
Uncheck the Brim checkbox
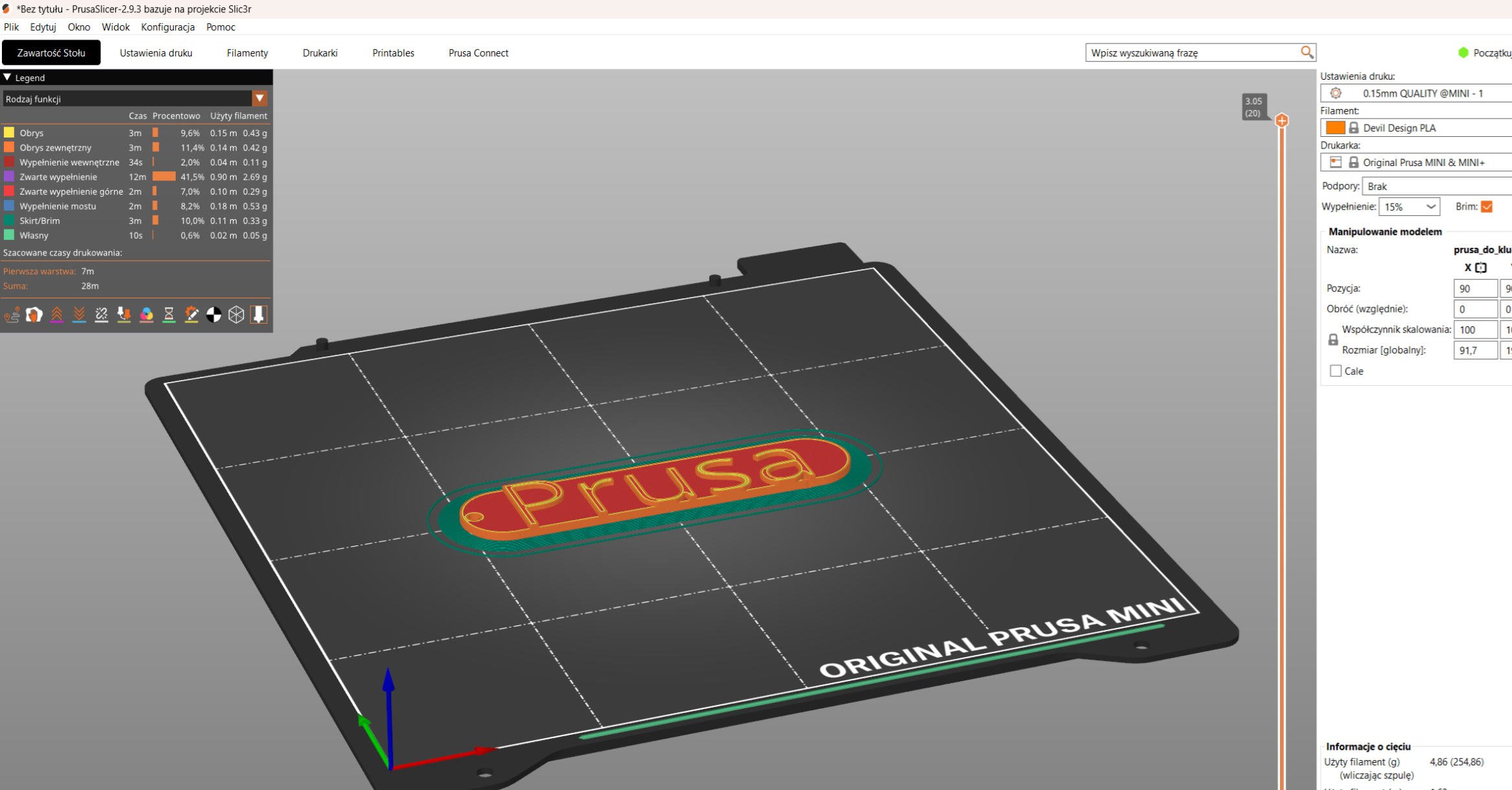coord(1487,207)
